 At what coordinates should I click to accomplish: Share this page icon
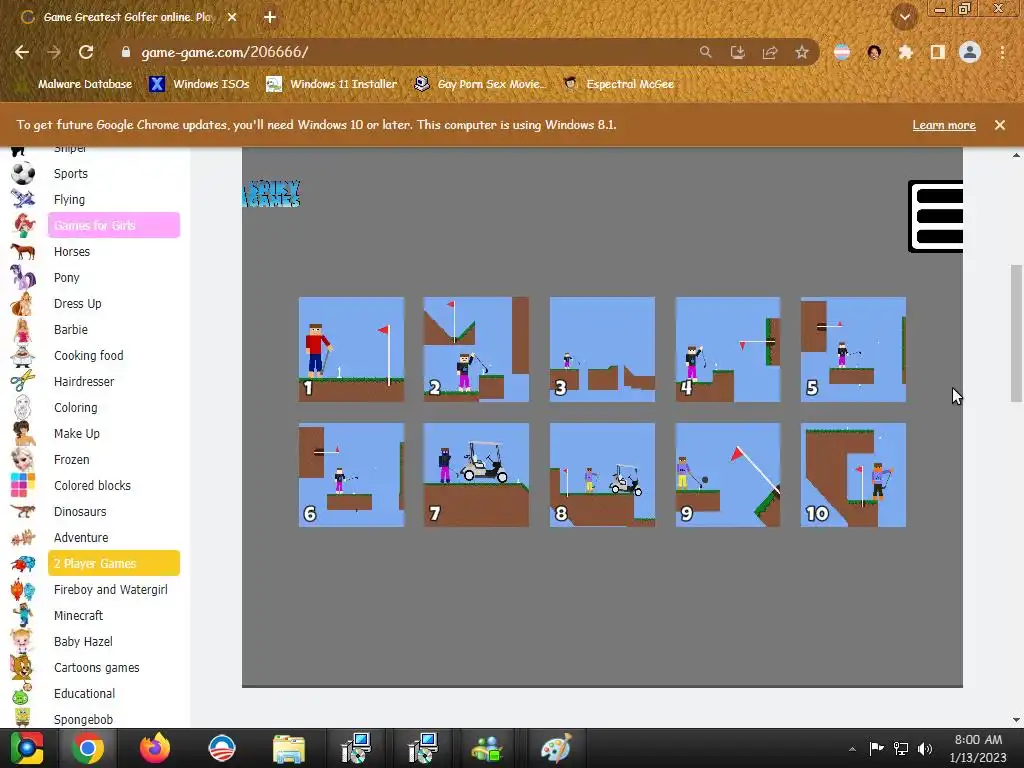tap(770, 52)
